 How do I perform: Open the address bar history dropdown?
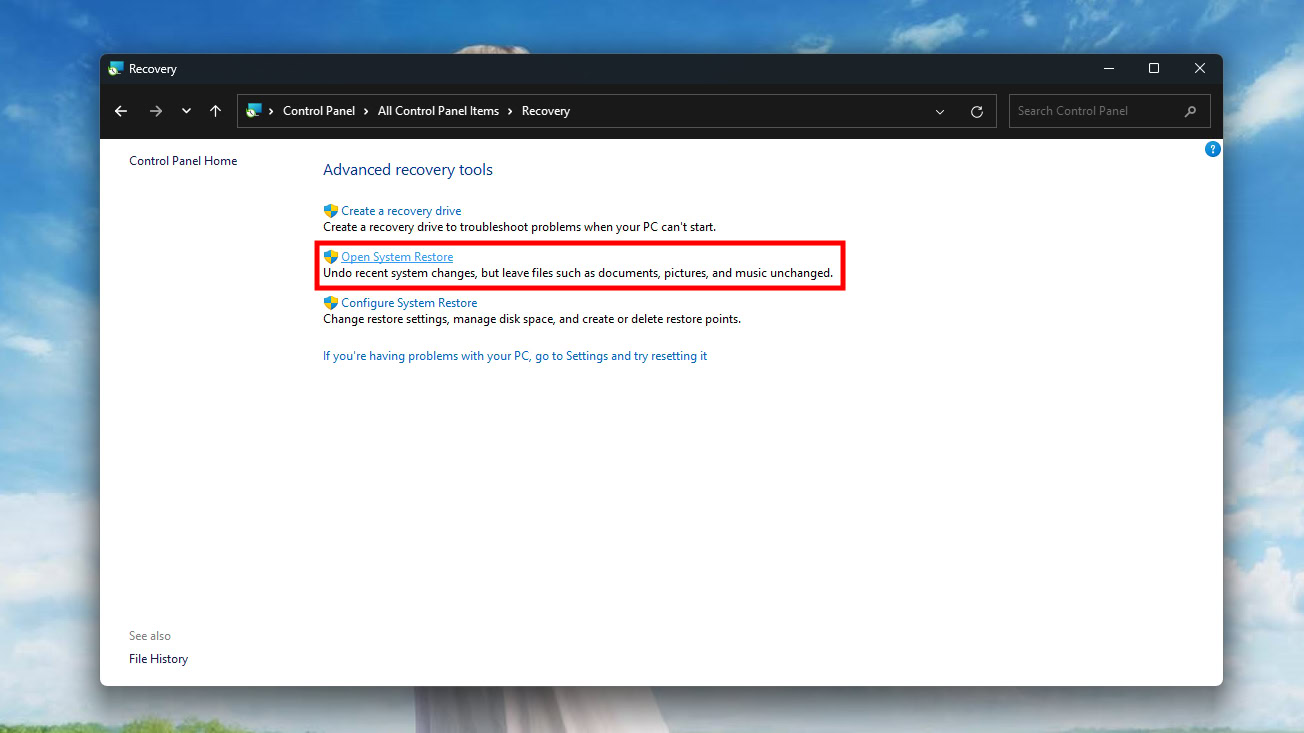[940, 111]
